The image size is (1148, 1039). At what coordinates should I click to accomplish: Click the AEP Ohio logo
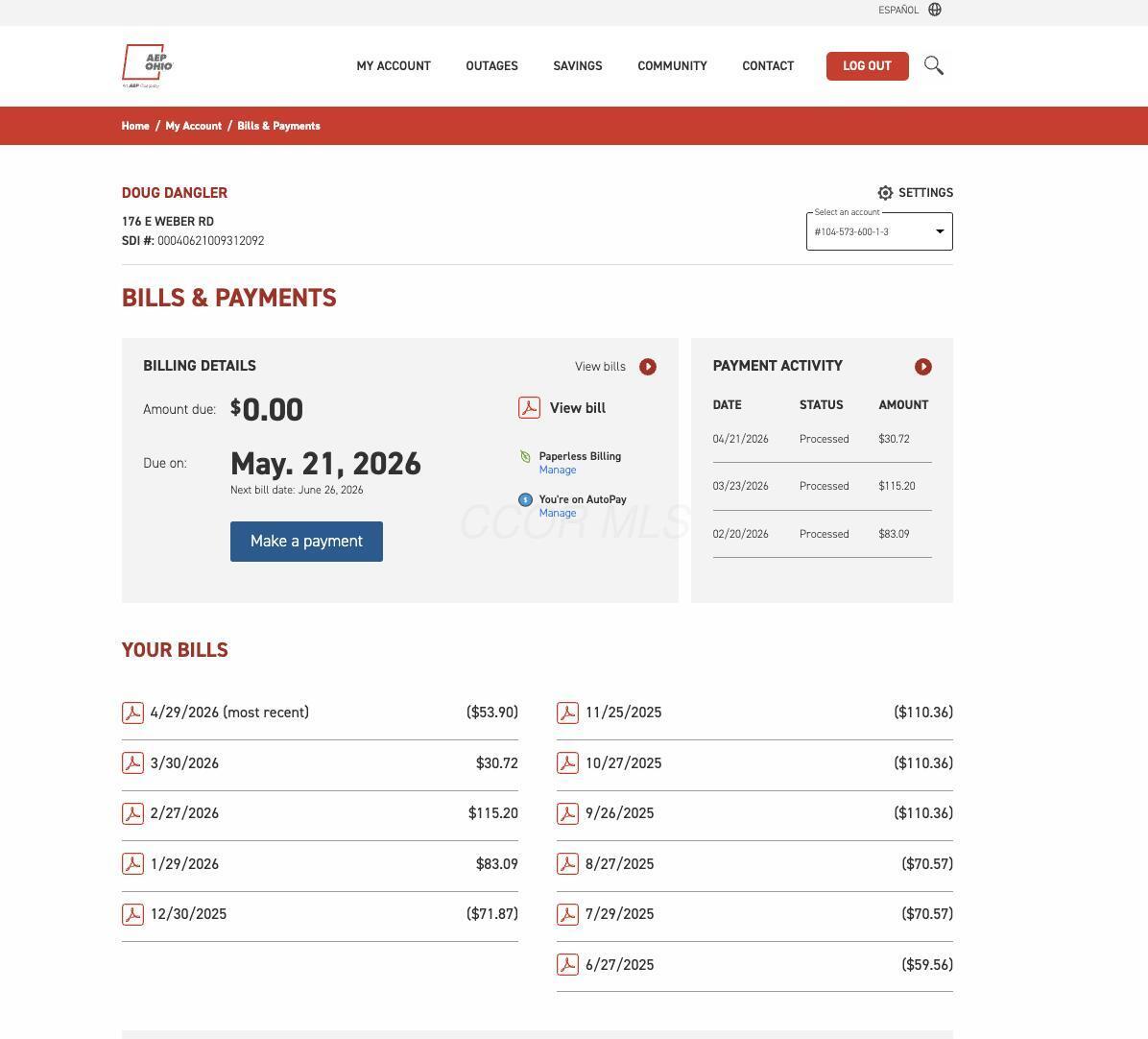pyautogui.click(x=147, y=65)
